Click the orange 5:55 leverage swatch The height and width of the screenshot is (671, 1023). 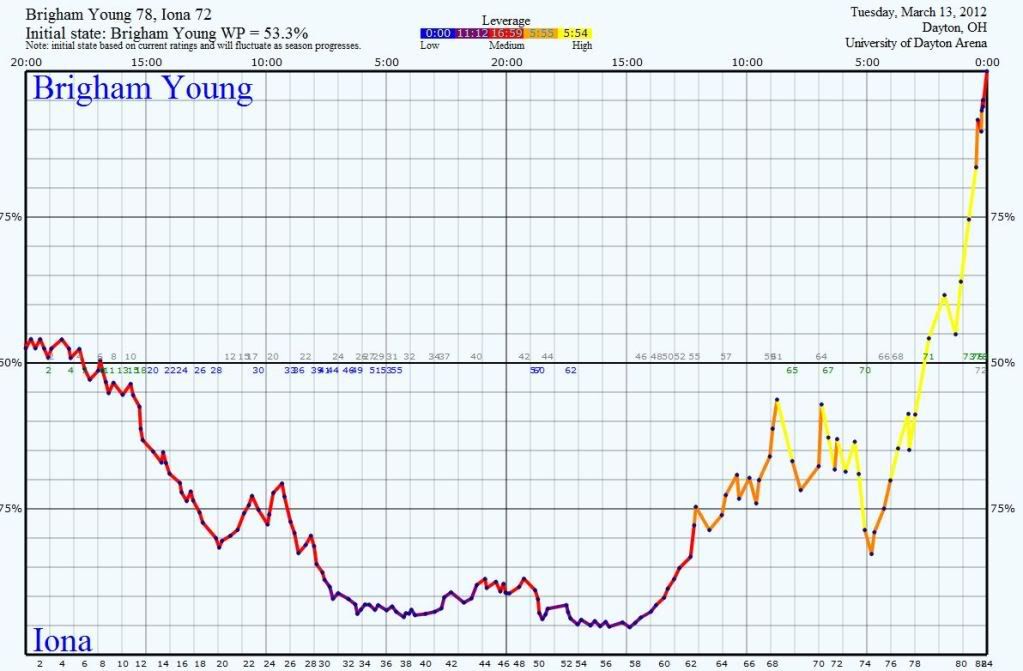point(541,33)
